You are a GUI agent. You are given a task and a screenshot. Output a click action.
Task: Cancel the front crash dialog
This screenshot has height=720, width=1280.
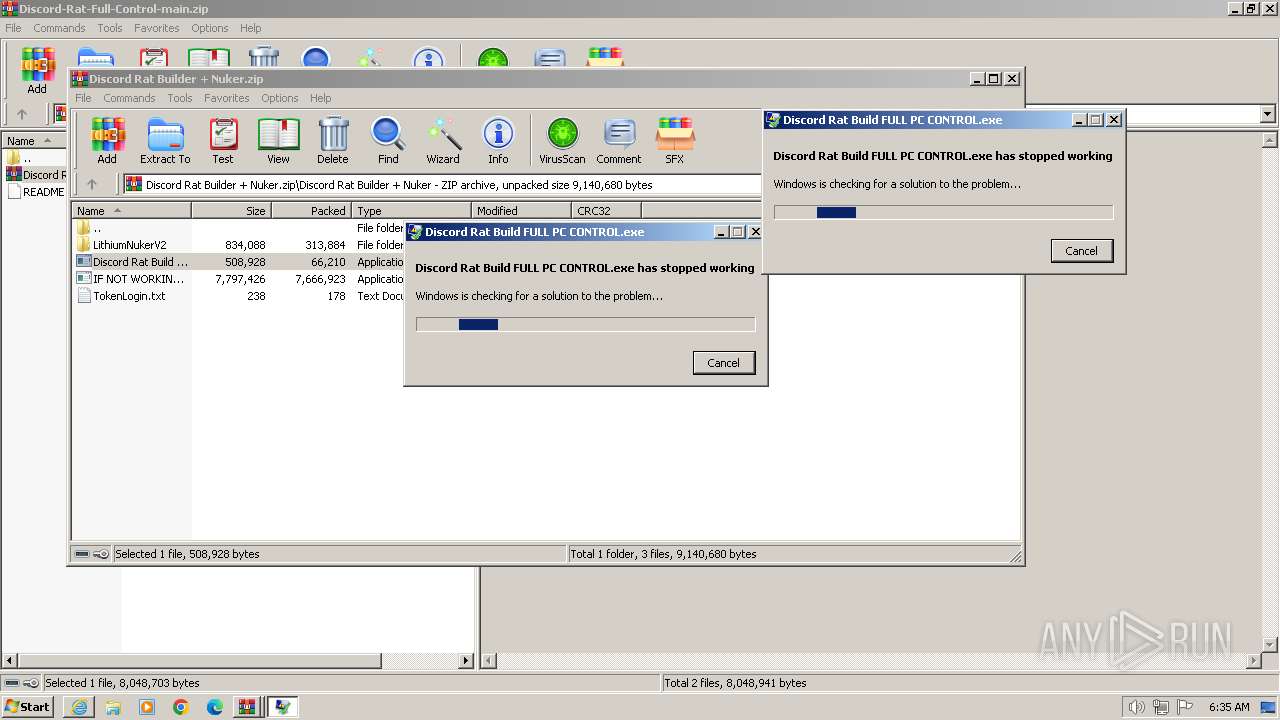(724, 363)
